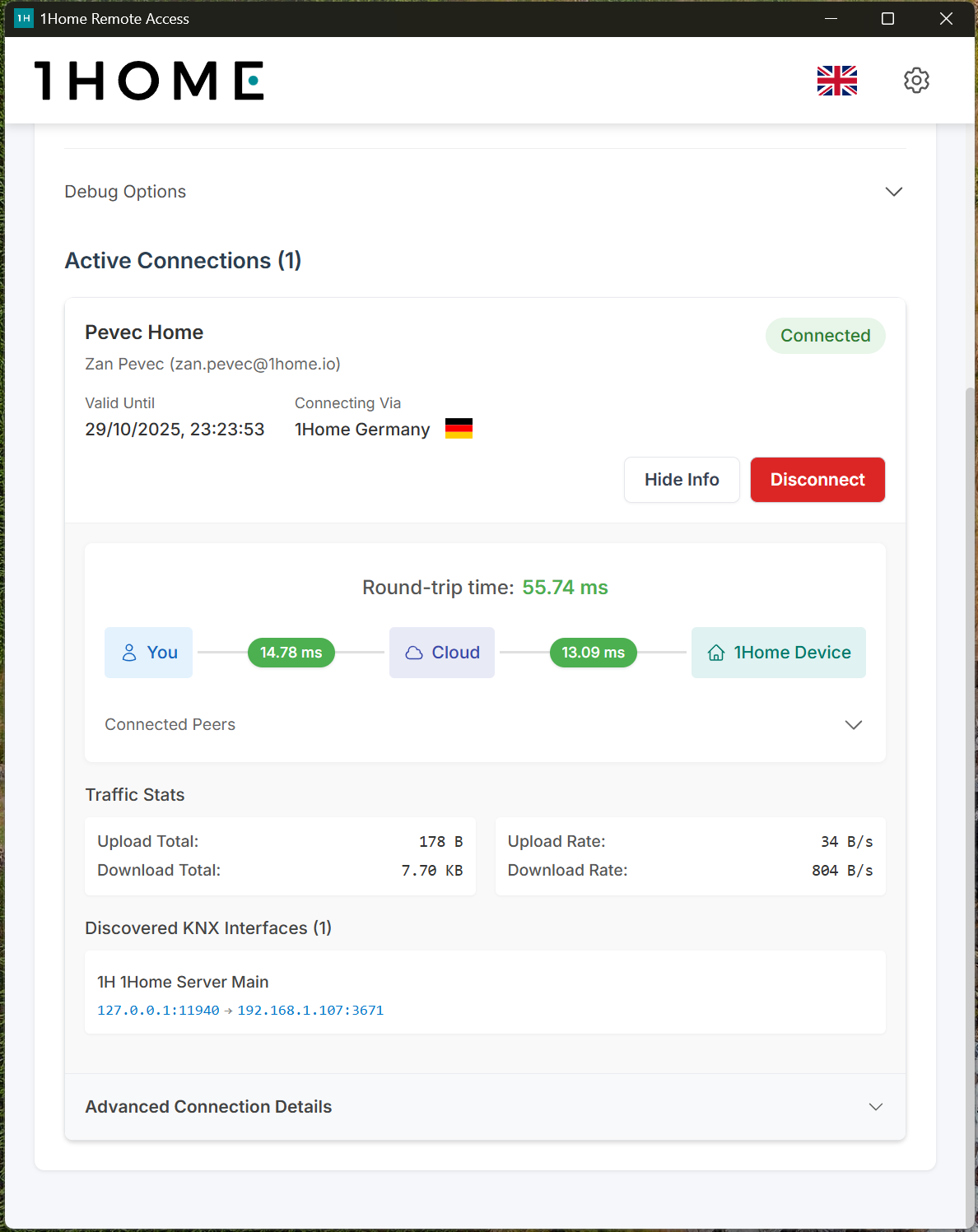The width and height of the screenshot is (978, 1232).
Task: Click the 13.09 ms latency badge
Action: coord(594,653)
